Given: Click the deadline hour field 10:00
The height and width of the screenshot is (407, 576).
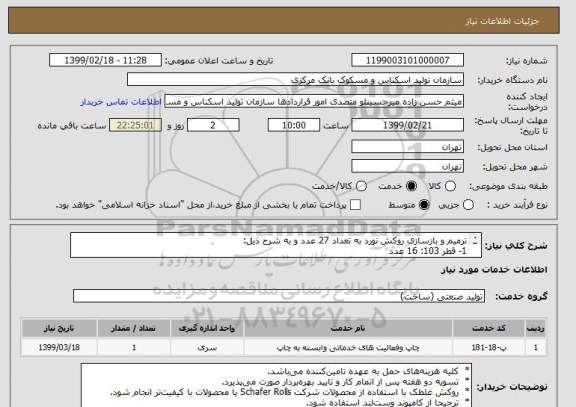Looking at the screenshot, I should point(294,125).
